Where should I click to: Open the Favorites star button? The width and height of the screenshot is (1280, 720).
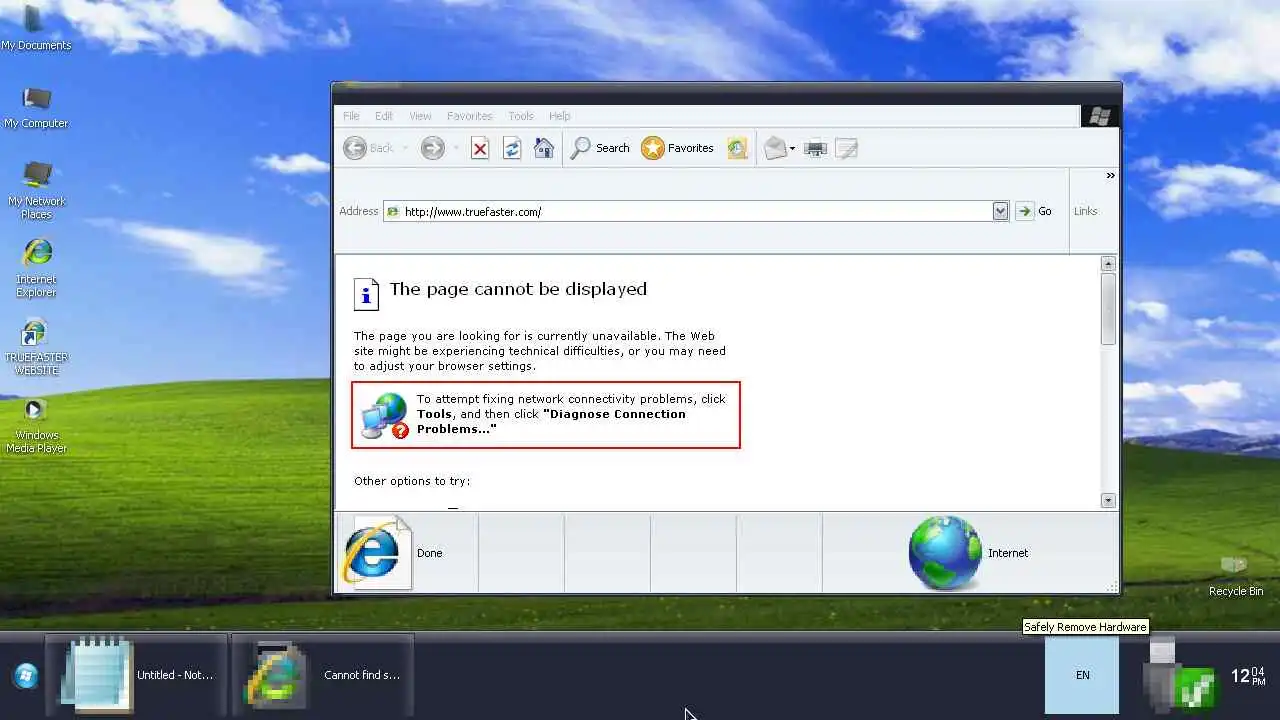point(678,148)
